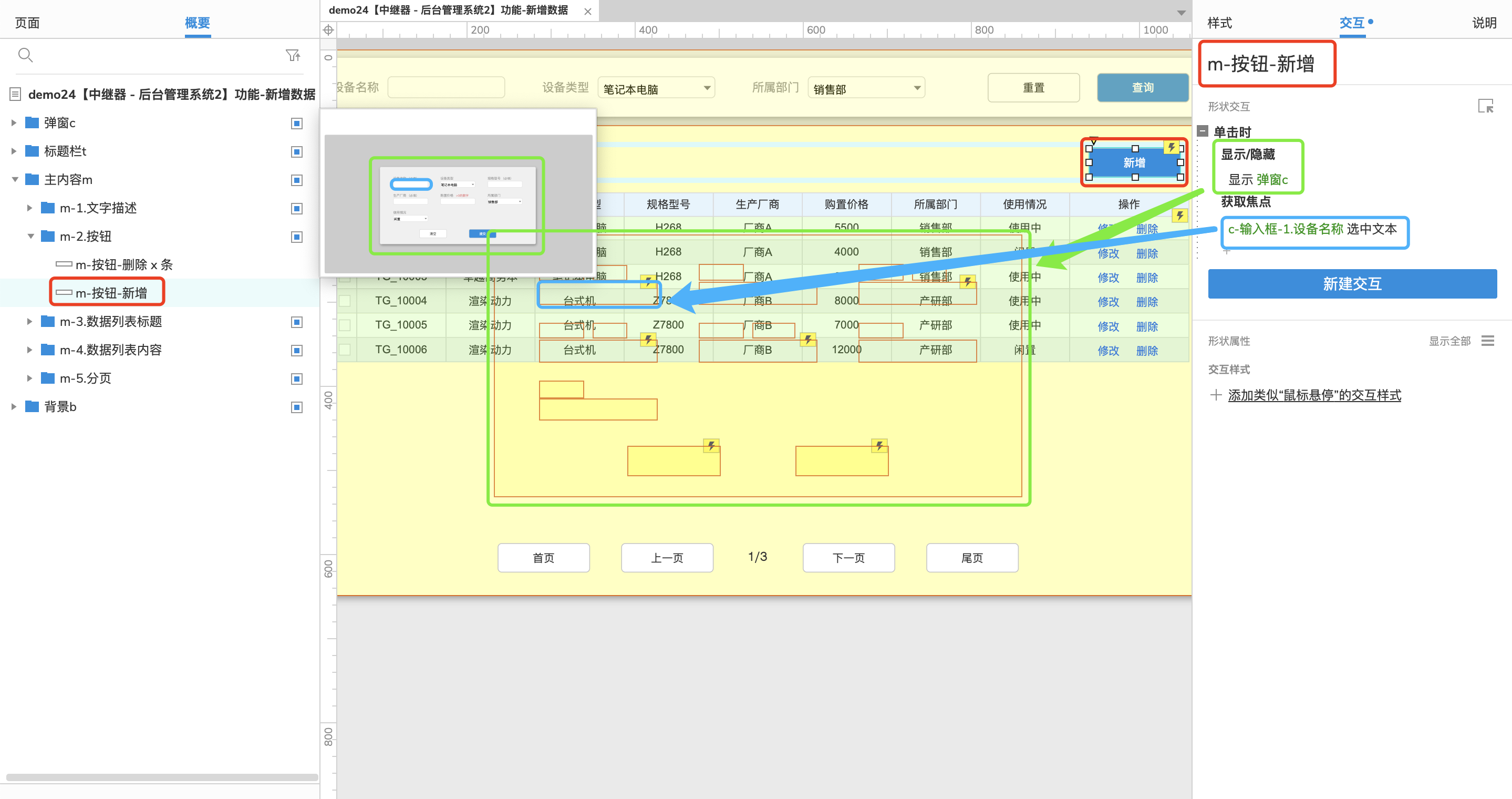Expand the m-1.文字描述 group
The width and height of the screenshot is (1512, 799).
(29, 208)
